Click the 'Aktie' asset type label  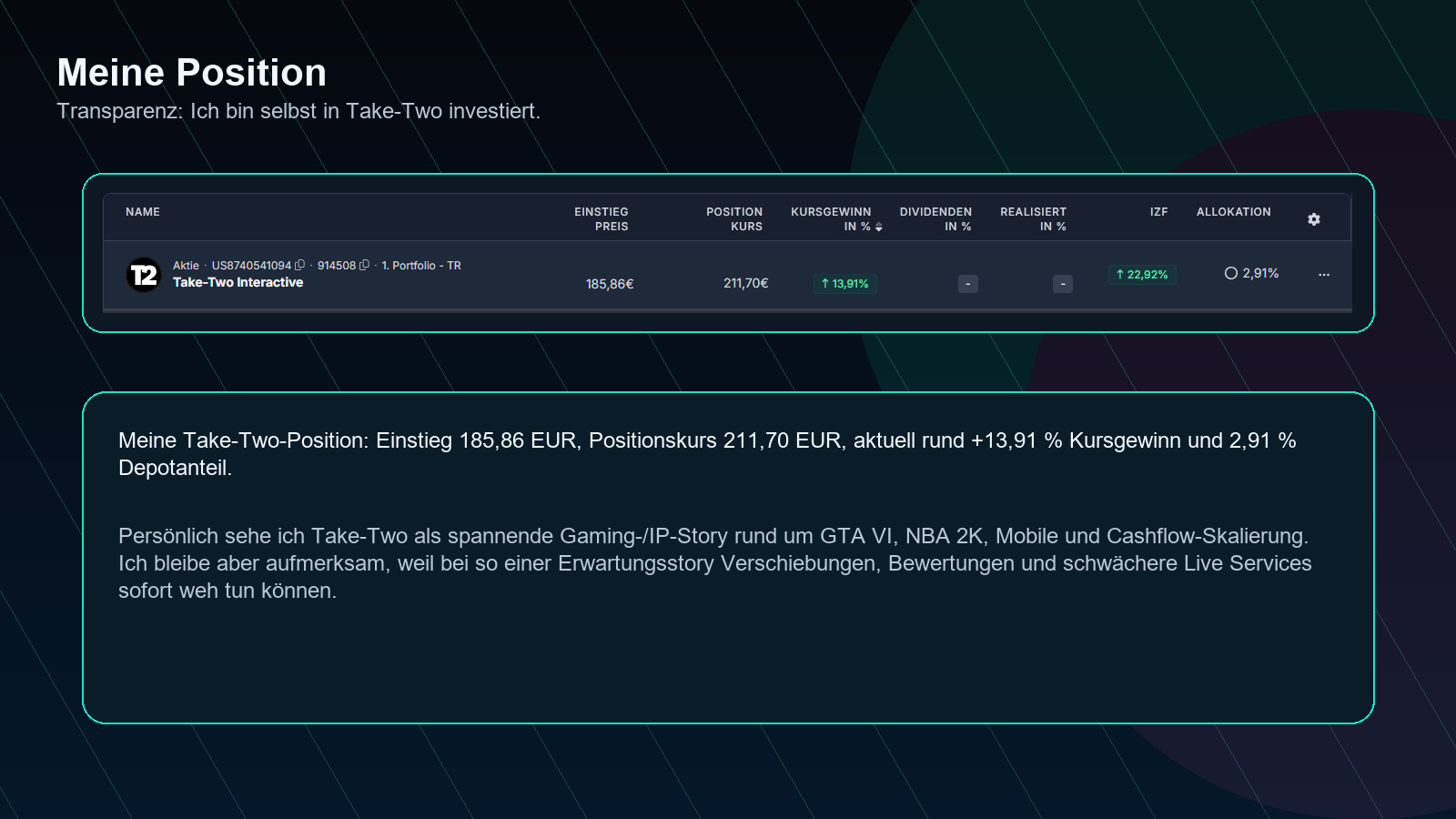coord(186,266)
